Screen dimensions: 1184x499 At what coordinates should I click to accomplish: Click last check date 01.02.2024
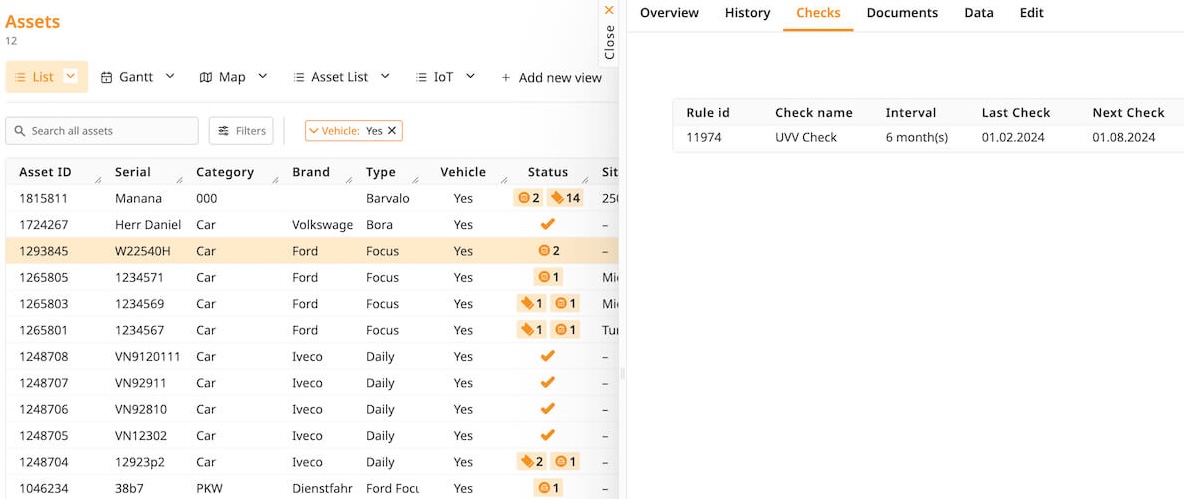click(1013, 138)
